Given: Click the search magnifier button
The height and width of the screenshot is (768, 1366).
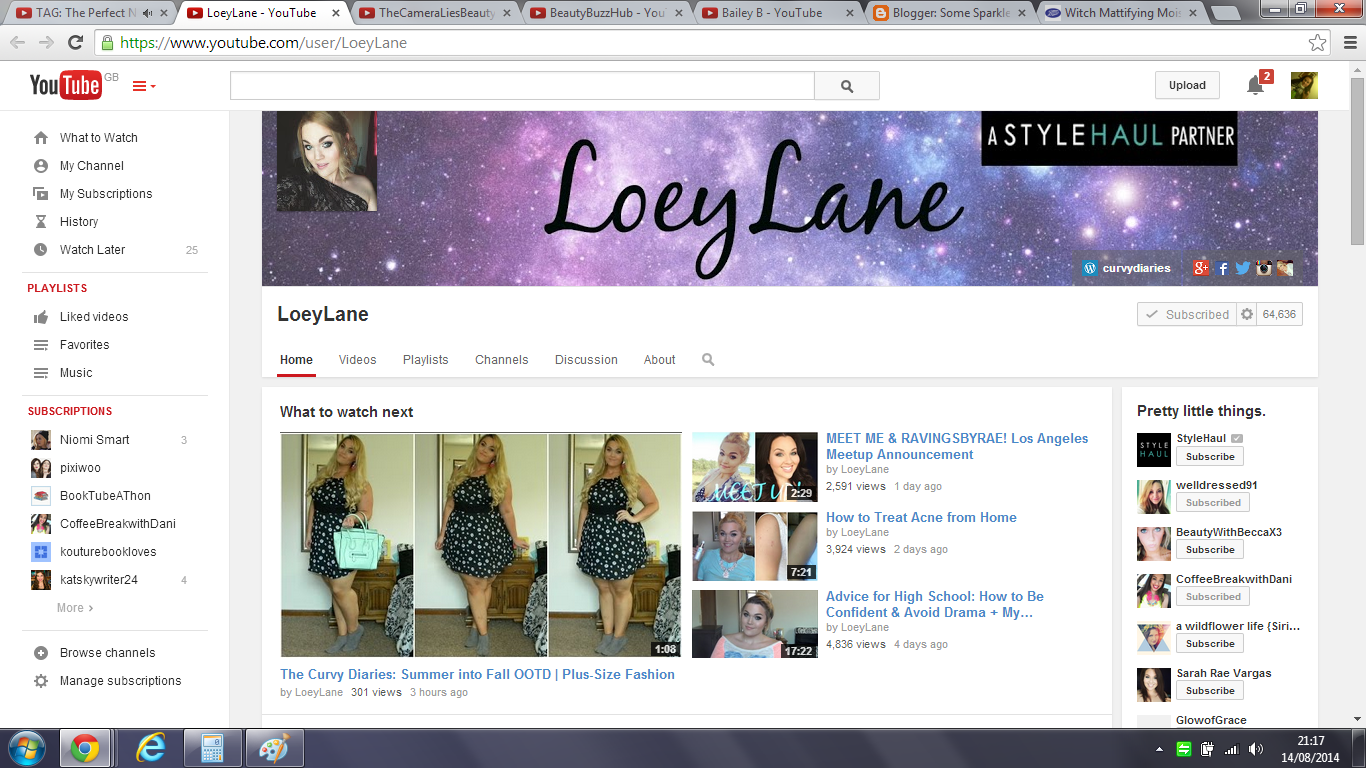Looking at the screenshot, I should click(x=847, y=86).
